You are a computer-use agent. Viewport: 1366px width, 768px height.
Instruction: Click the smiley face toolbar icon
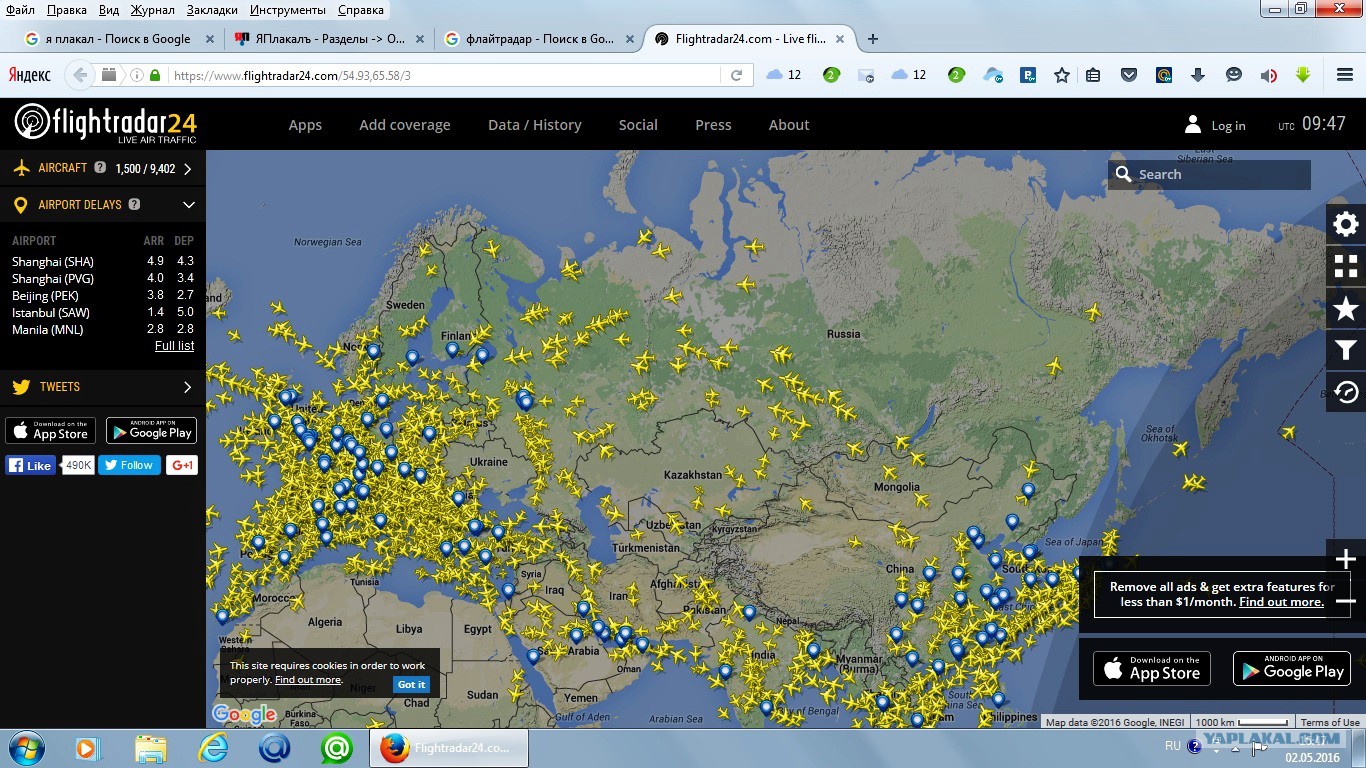[x=1234, y=75]
